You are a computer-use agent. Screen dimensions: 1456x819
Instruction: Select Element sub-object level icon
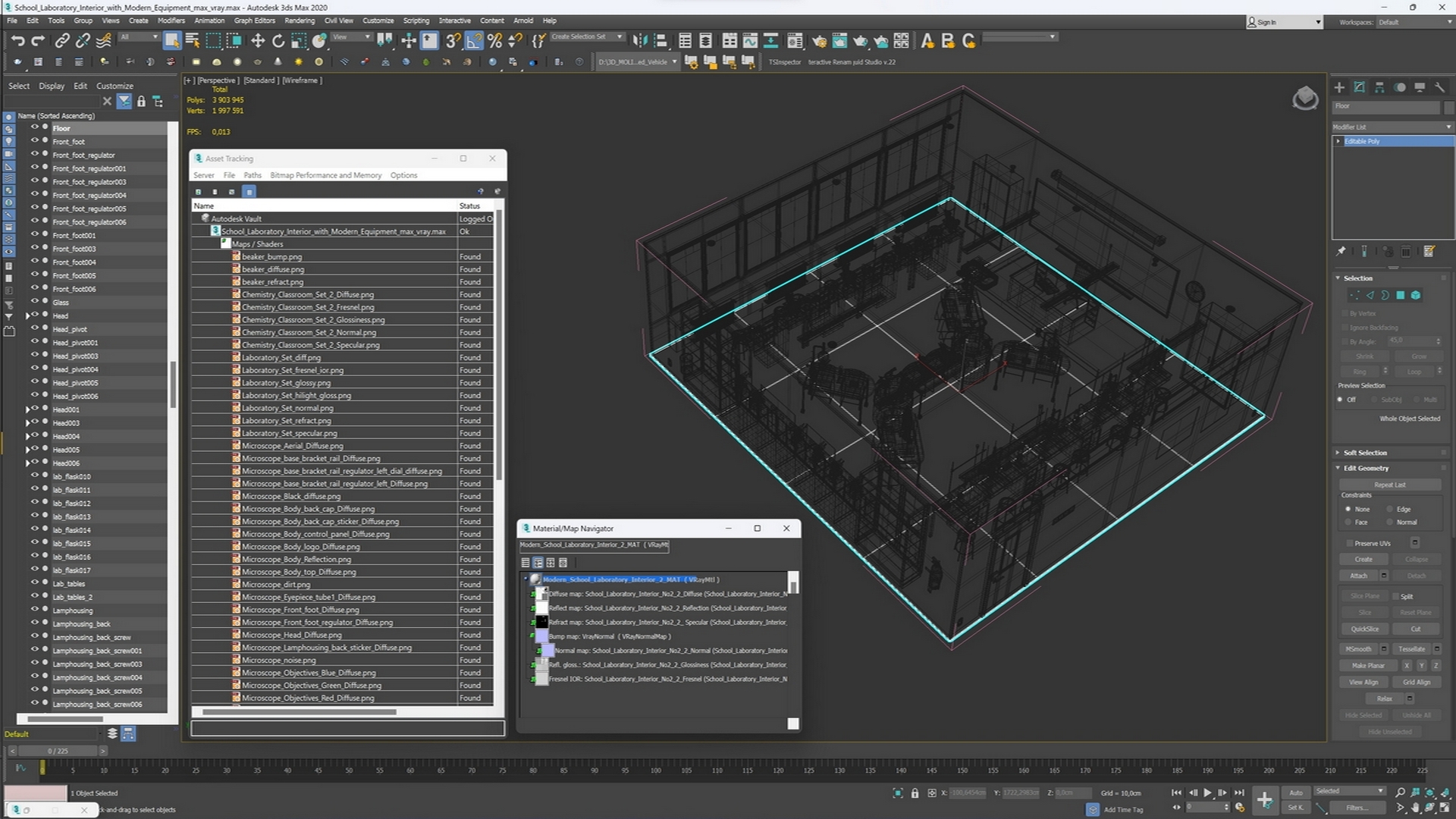point(1416,296)
